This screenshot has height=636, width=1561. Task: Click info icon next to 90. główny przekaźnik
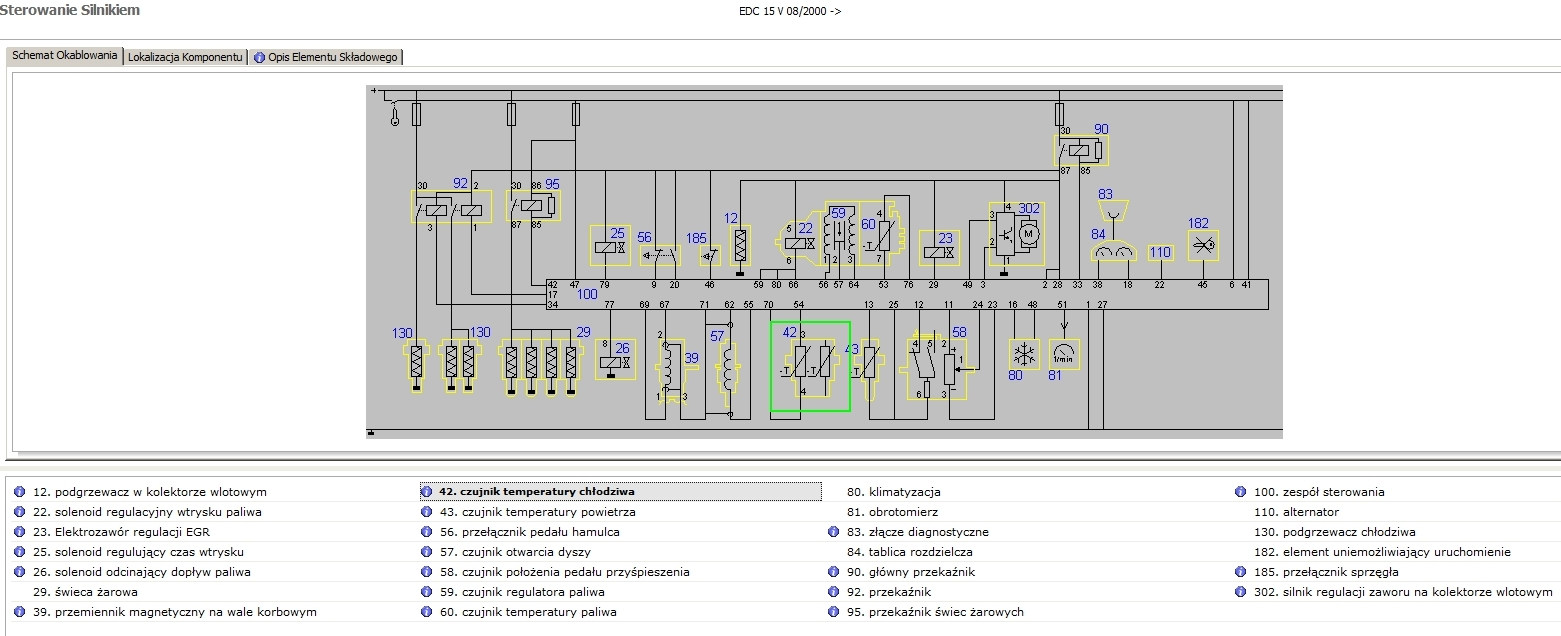coord(833,571)
